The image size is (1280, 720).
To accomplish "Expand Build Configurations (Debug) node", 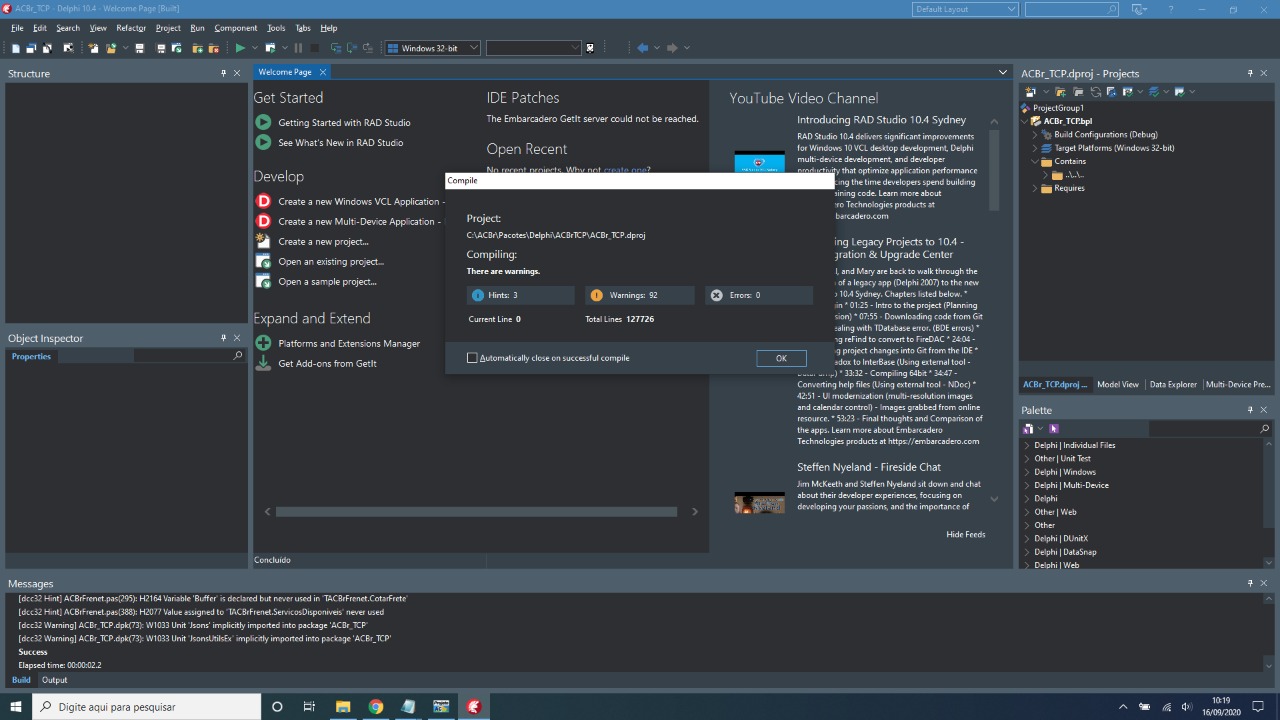I will [1036, 134].
